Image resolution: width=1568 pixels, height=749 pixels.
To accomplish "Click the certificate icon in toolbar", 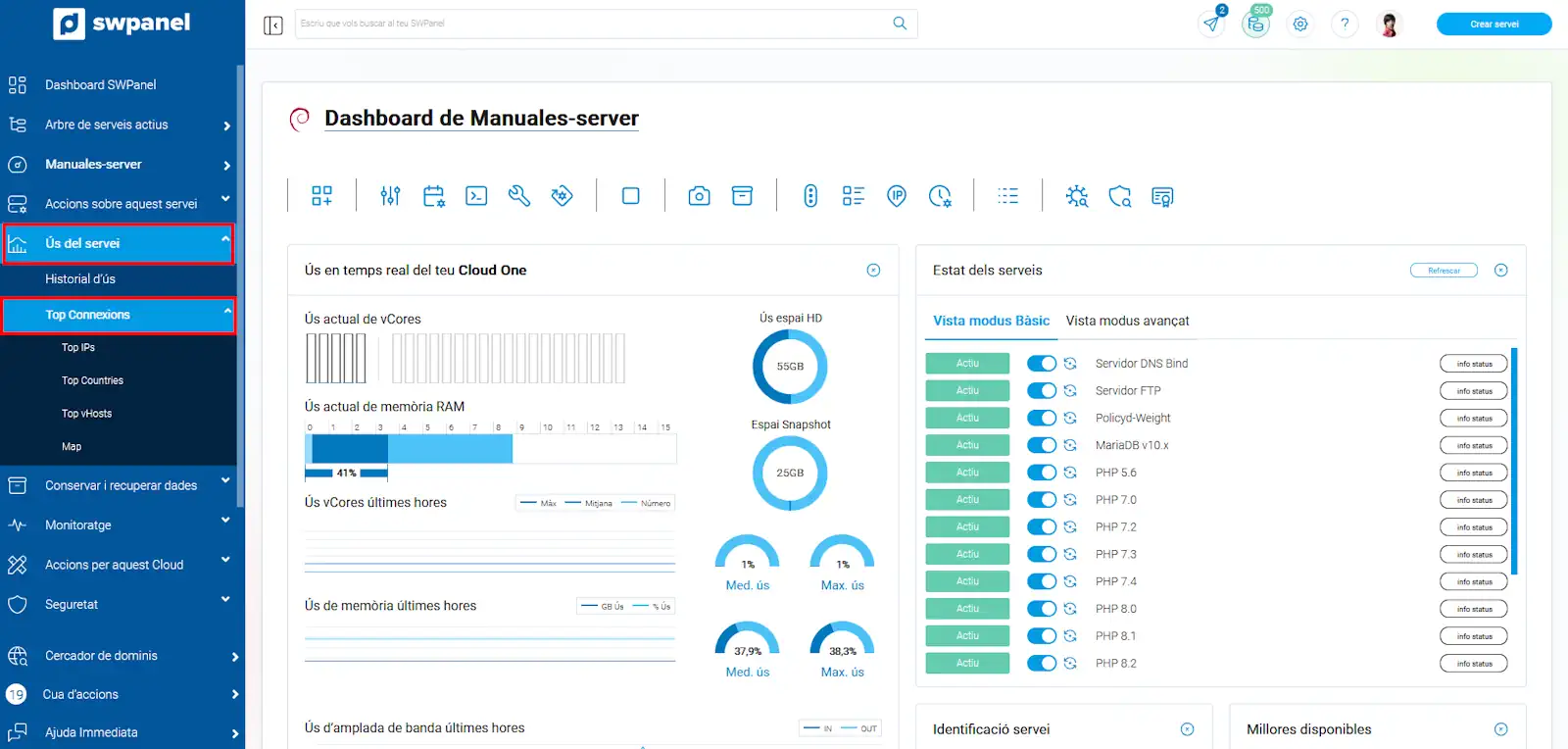I will tap(1162, 196).
